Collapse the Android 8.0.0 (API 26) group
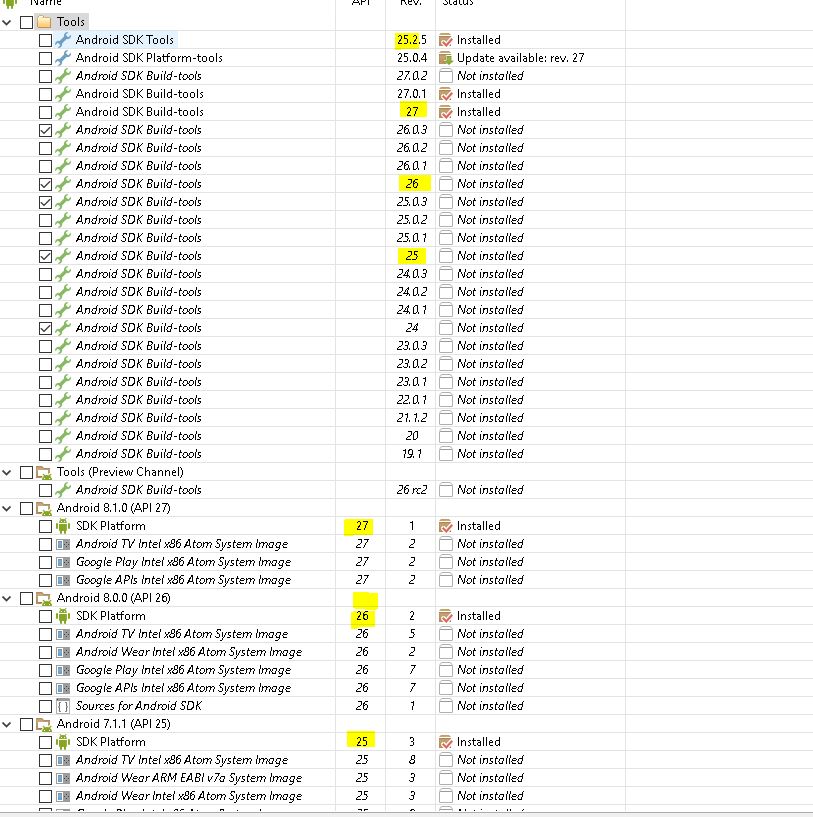Screen dimensions: 813x817 (x=7, y=599)
